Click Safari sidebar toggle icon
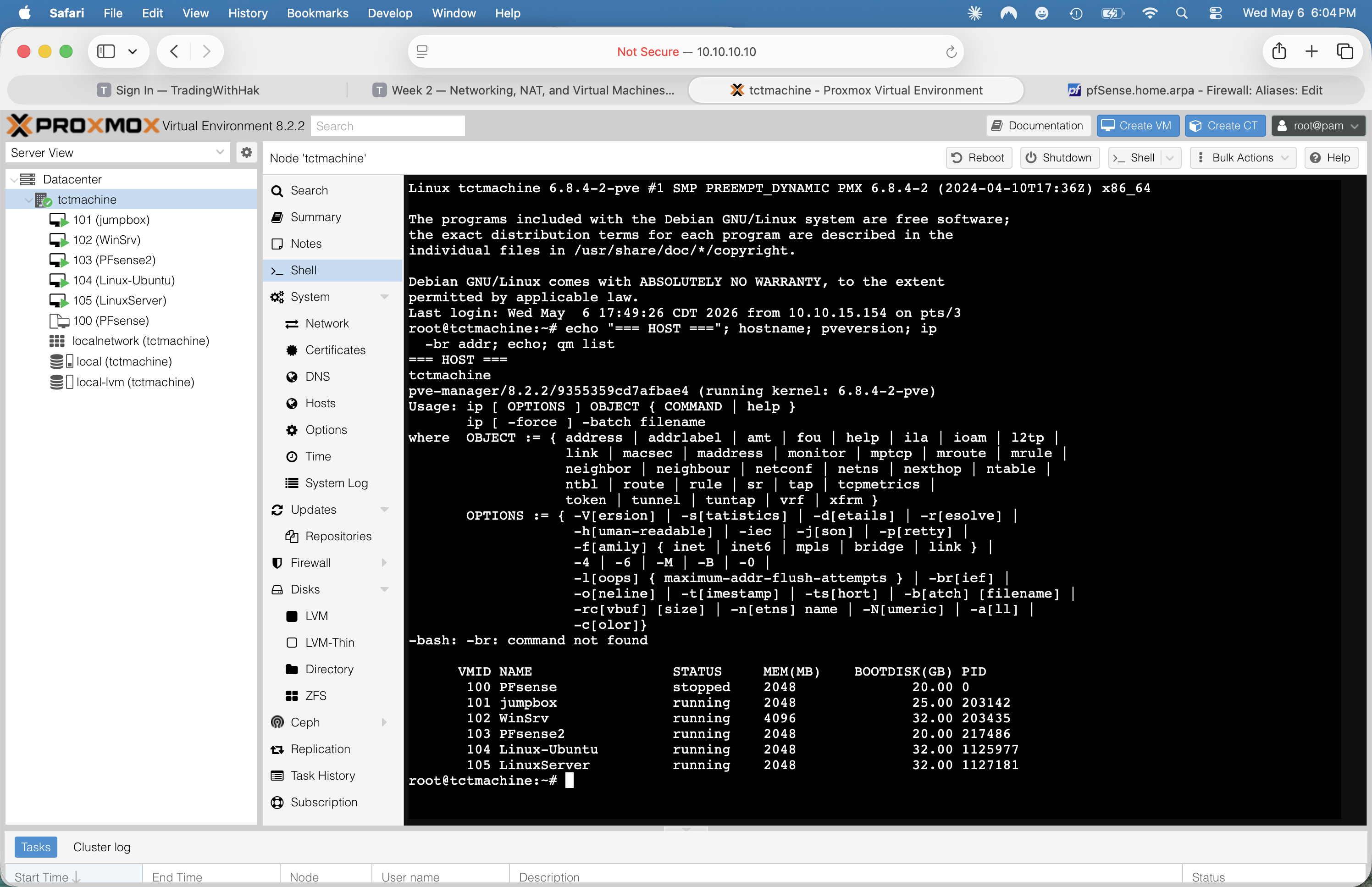The height and width of the screenshot is (887, 1372). (106, 52)
